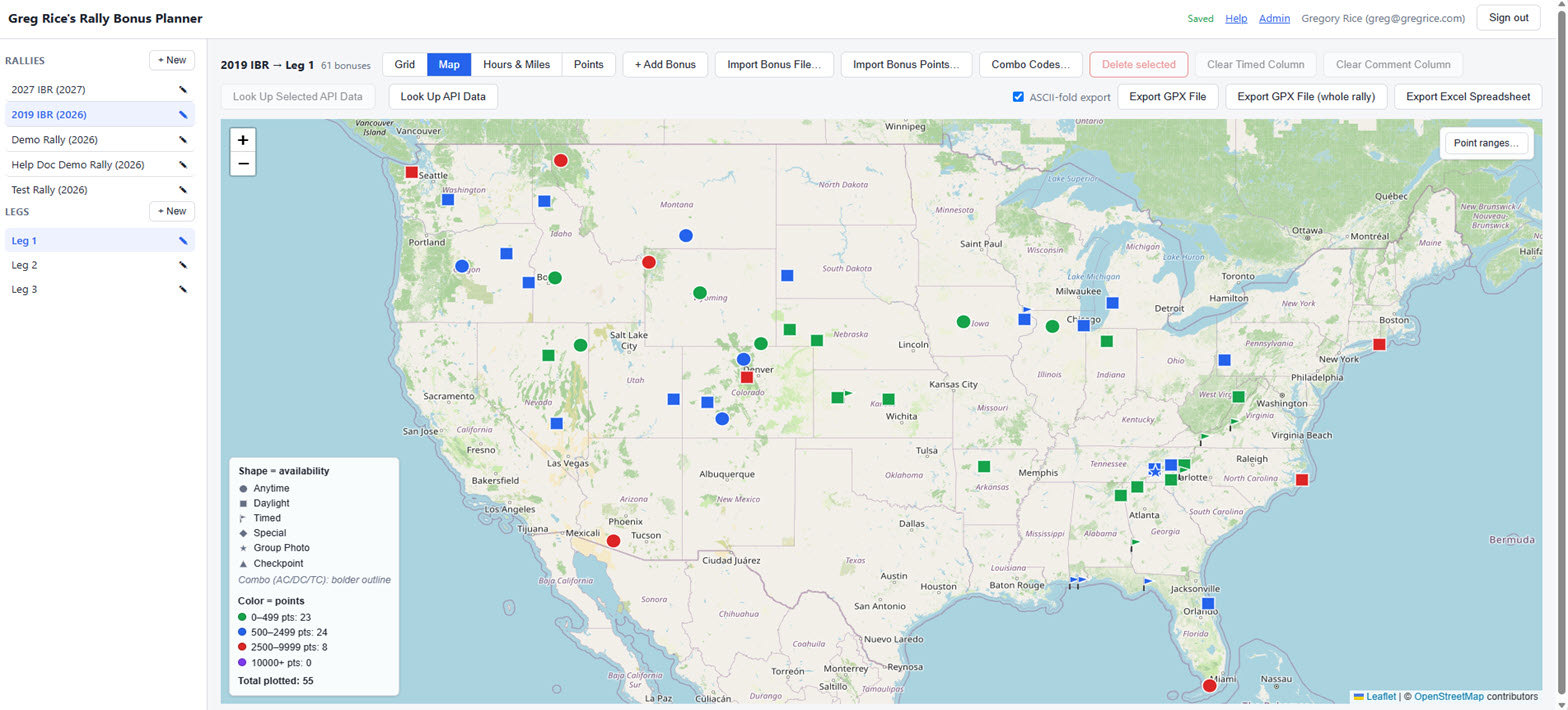Click the blue square marker near Detroit
The width and height of the screenshot is (1568, 710).
pos(1112,302)
